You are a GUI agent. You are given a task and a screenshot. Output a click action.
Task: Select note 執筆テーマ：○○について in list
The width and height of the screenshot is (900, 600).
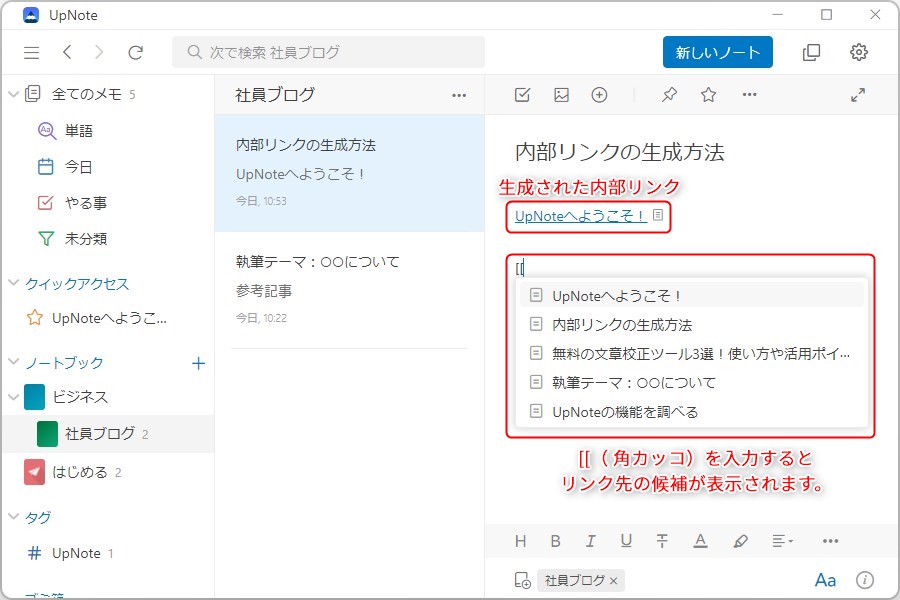[x=350, y=290]
